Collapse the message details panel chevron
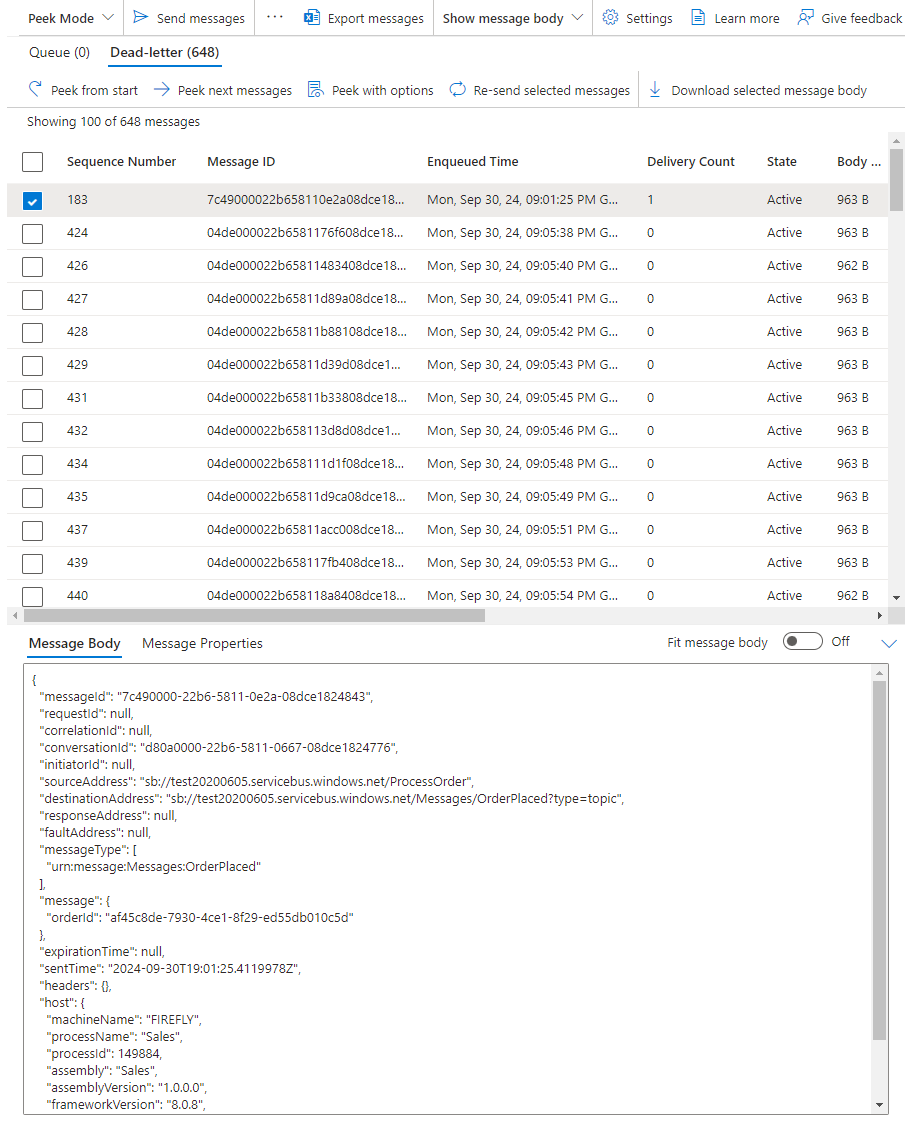Screen dimensions: 915x1124 889,643
